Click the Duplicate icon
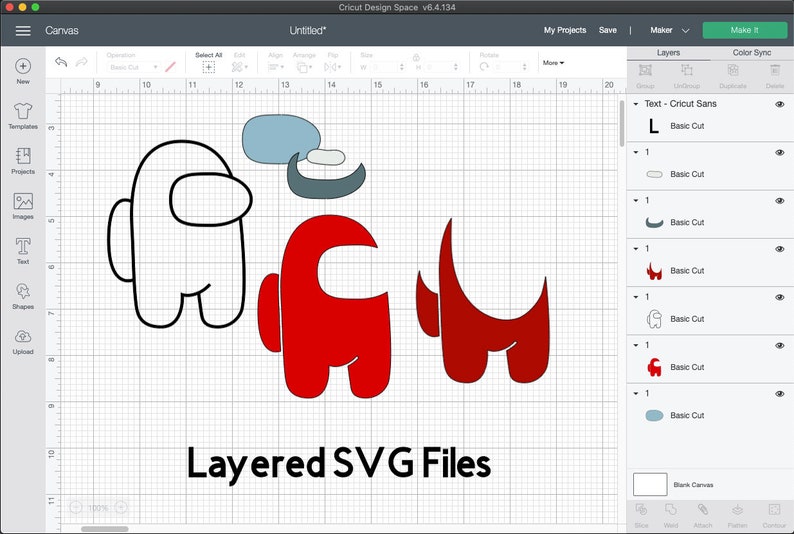The image size is (794, 534). [x=733, y=70]
